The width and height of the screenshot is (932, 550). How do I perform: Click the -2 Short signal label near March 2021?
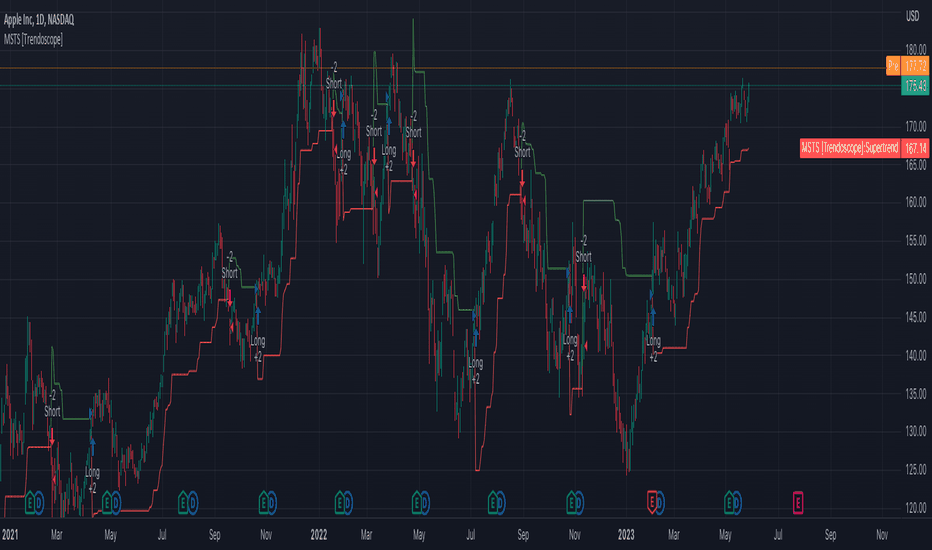(x=52, y=403)
